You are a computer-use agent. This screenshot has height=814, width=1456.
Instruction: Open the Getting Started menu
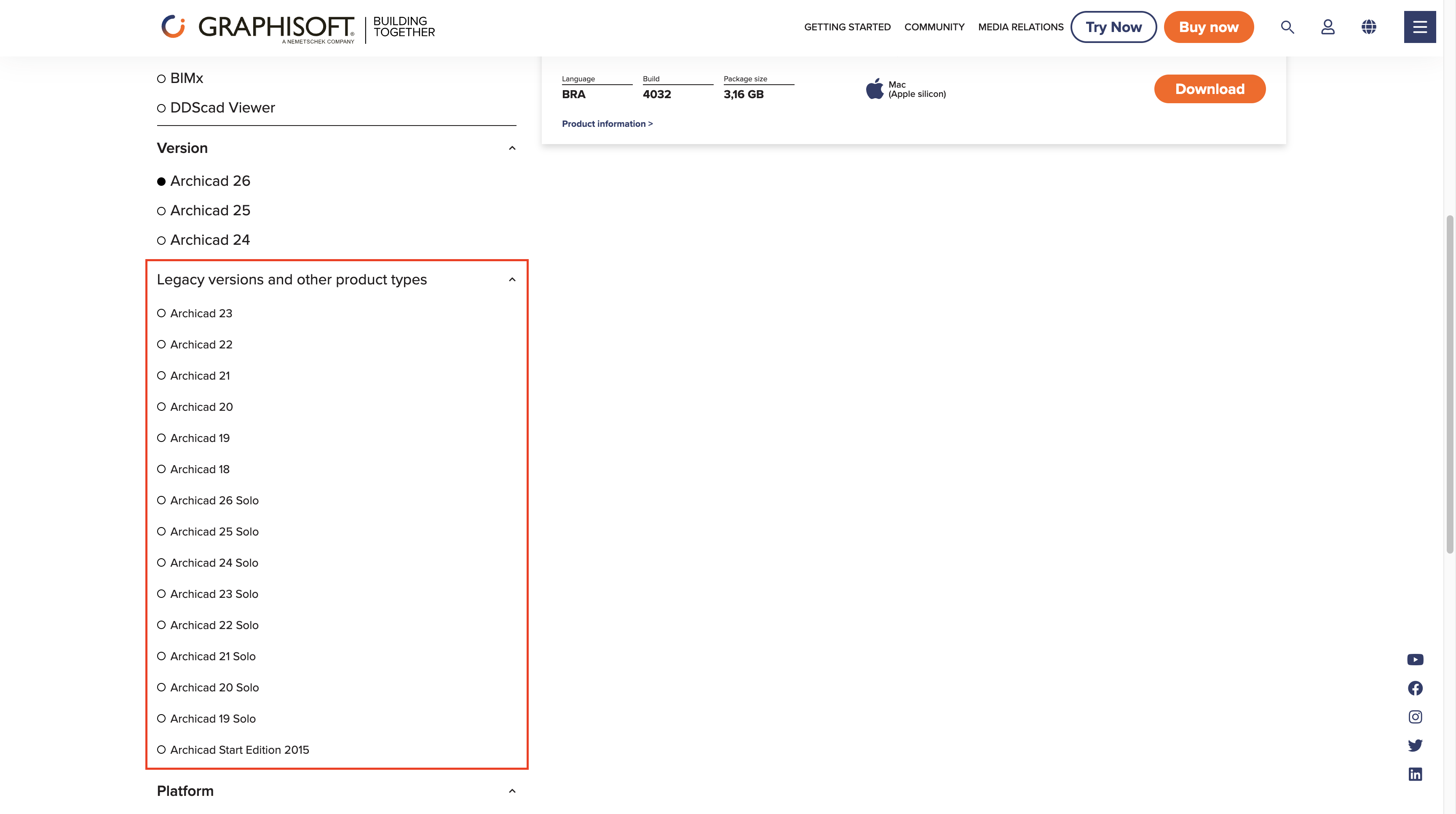[x=847, y=27]
